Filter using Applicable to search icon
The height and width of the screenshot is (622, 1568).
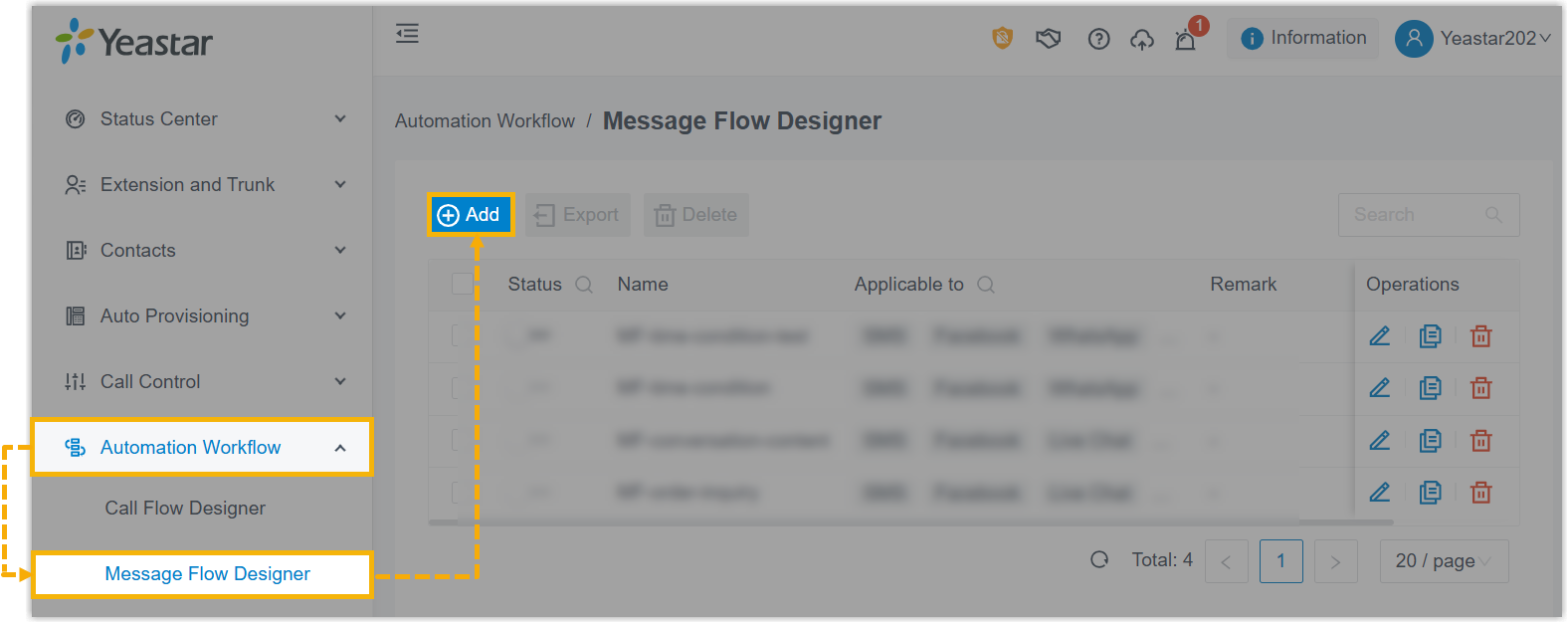tap(986, 285)
